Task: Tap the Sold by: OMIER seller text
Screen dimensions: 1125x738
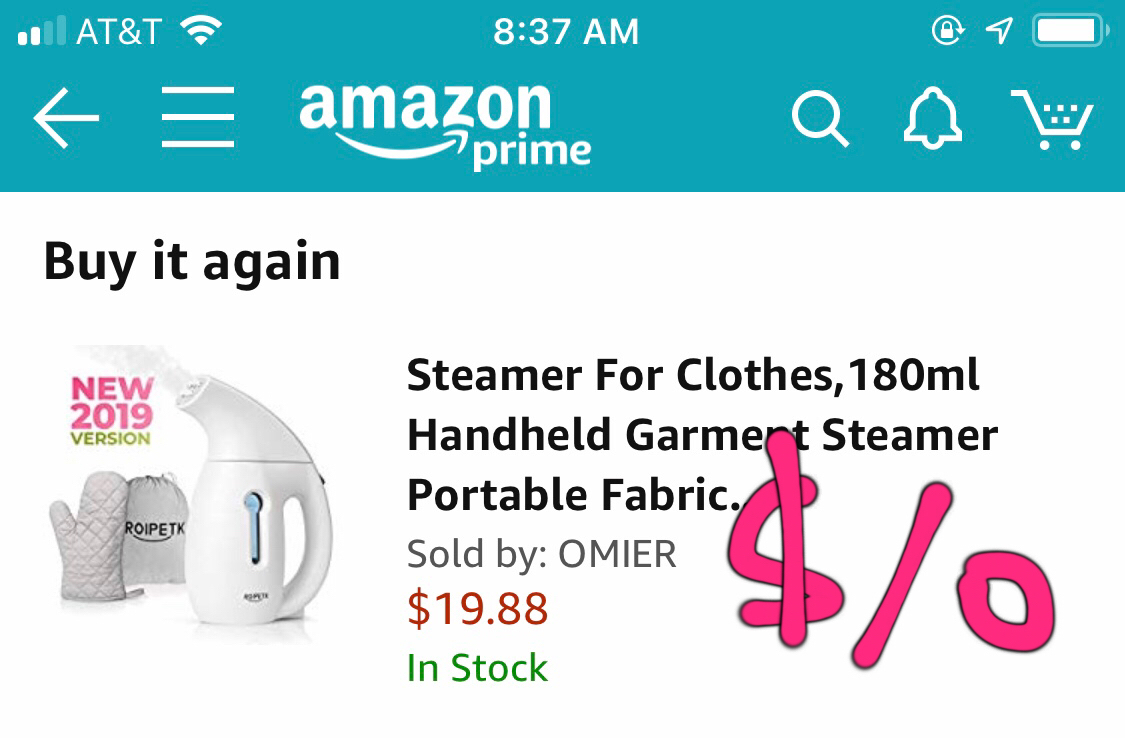Action: (542, 553)
